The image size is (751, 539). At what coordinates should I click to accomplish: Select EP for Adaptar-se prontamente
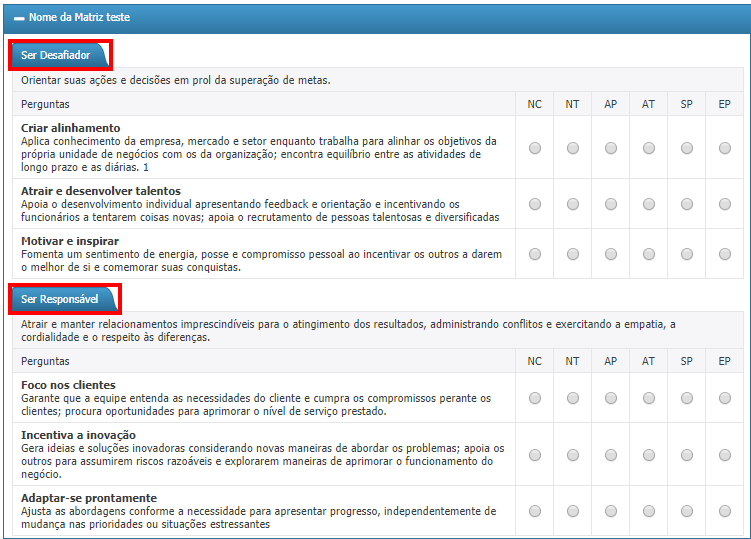(725, 511)
